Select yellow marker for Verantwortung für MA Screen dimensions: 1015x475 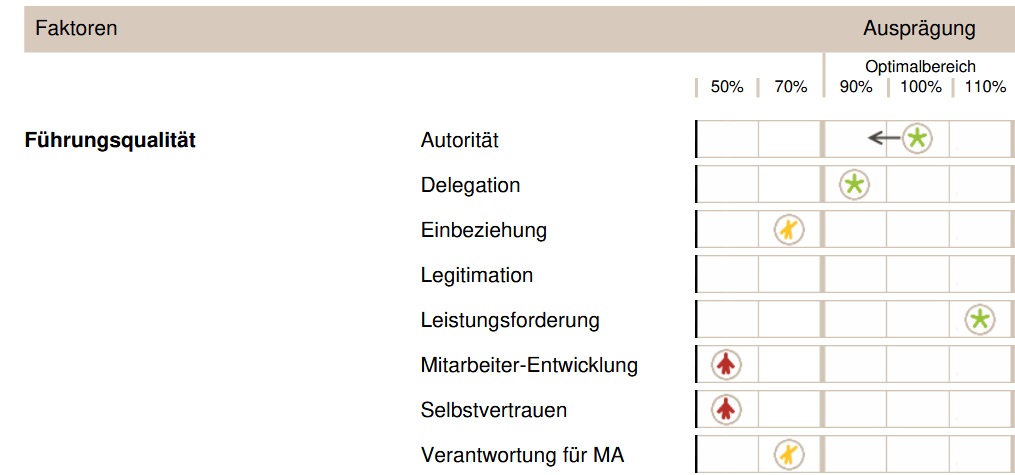tap(789, 455)
